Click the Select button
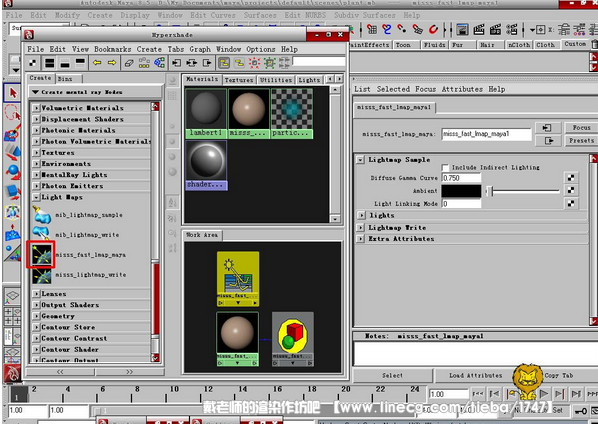 tap(392, 376)
